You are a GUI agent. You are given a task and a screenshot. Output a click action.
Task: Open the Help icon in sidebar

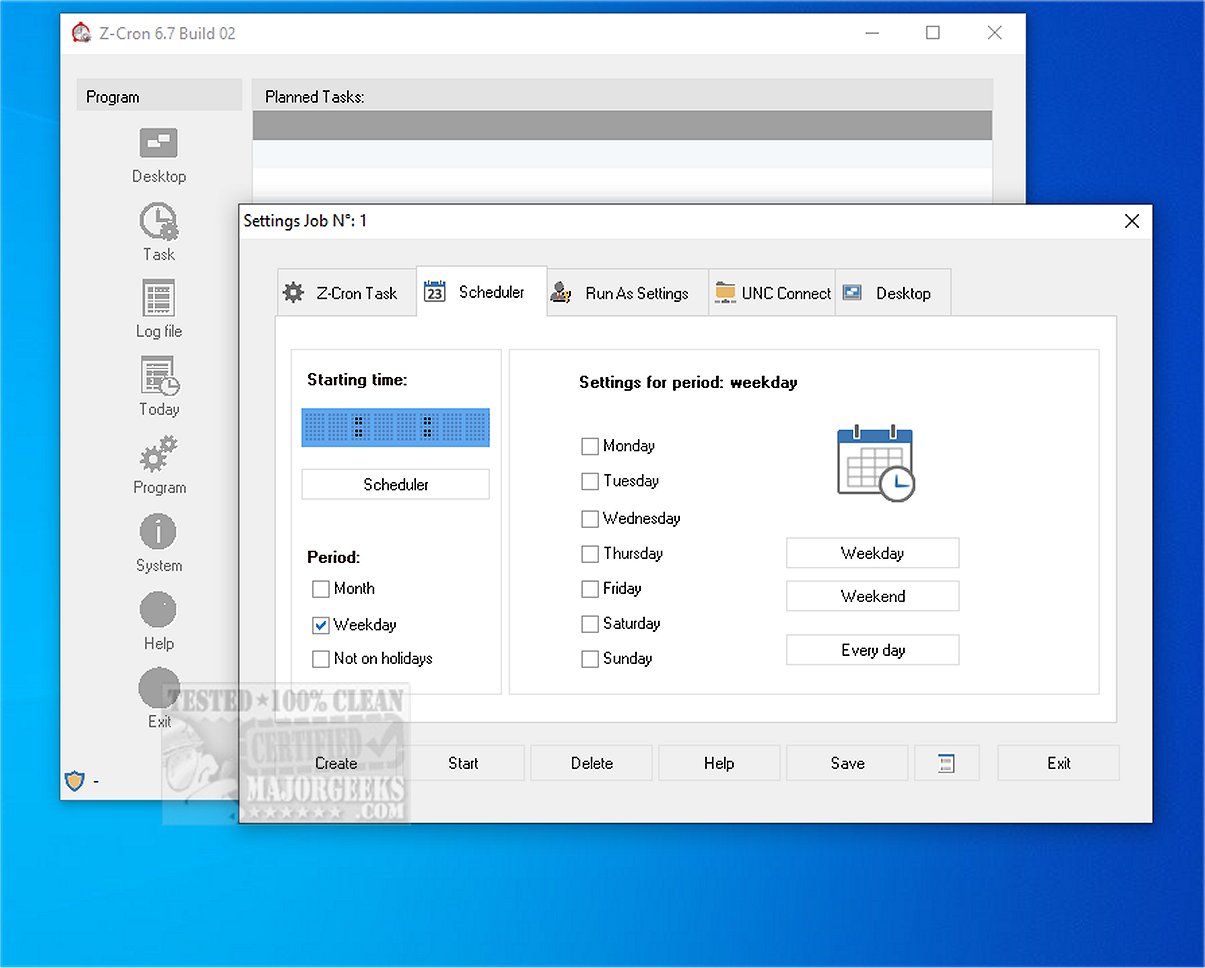coord(159,610)
